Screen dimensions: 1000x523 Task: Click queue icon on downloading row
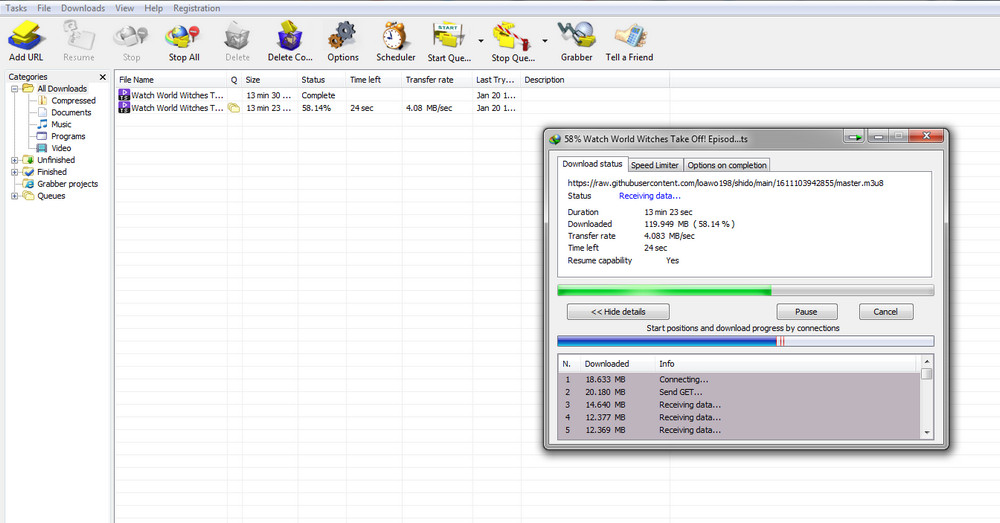234,108
